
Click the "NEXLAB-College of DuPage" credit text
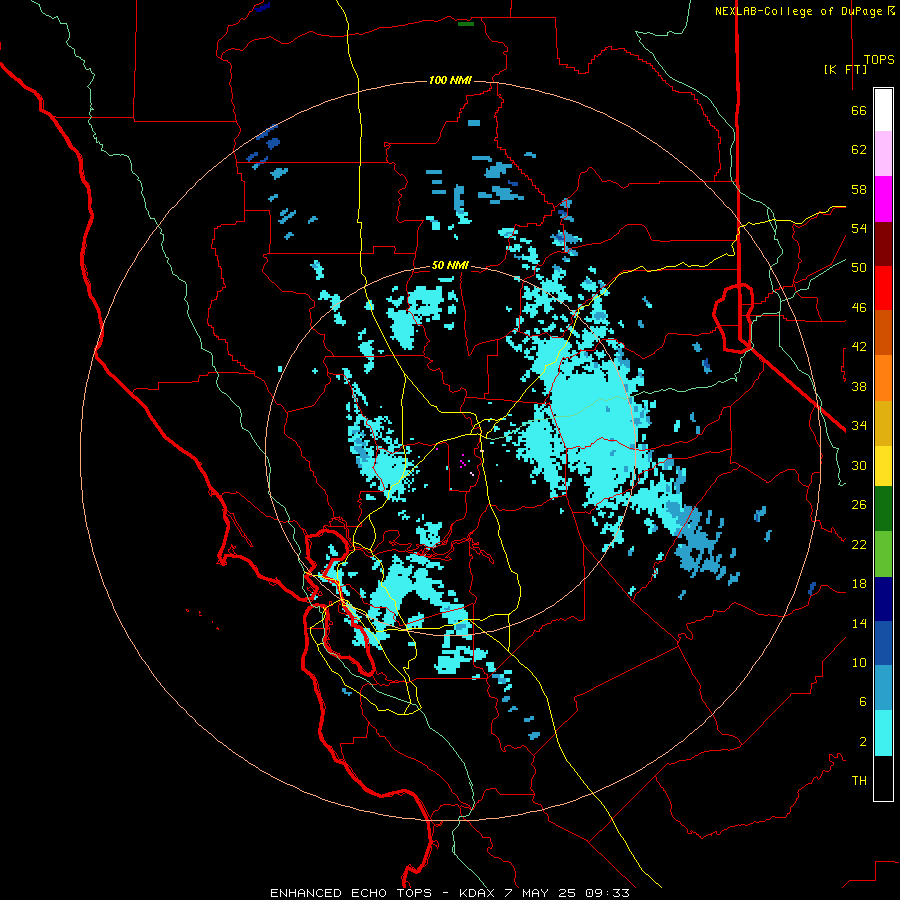coord(798,11)
